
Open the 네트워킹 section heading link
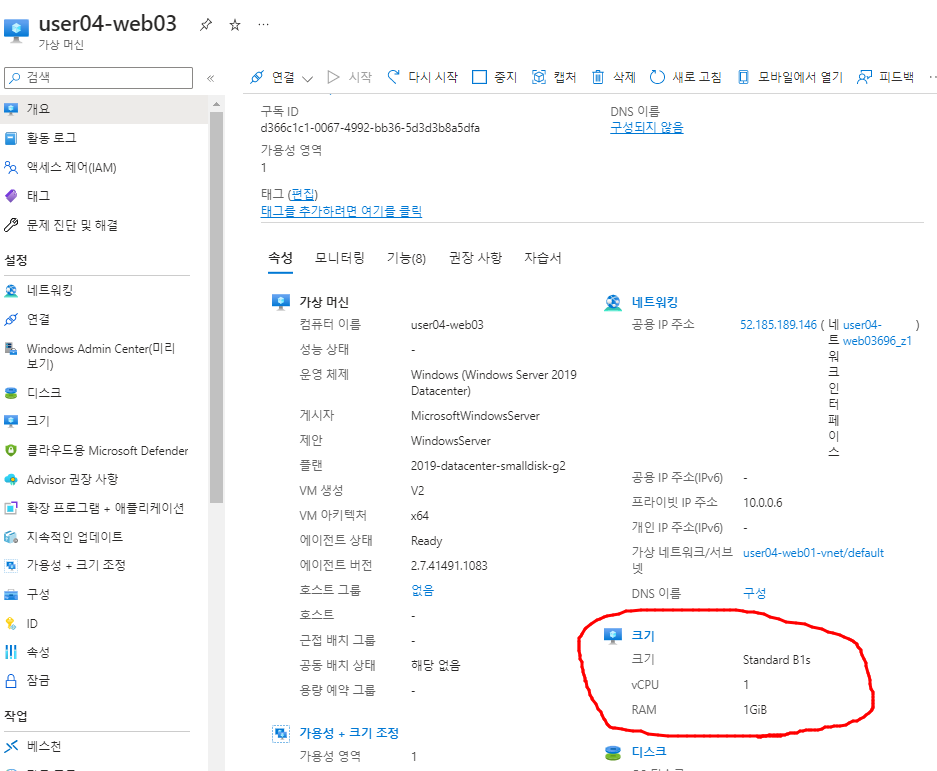(x=655, y=302)
